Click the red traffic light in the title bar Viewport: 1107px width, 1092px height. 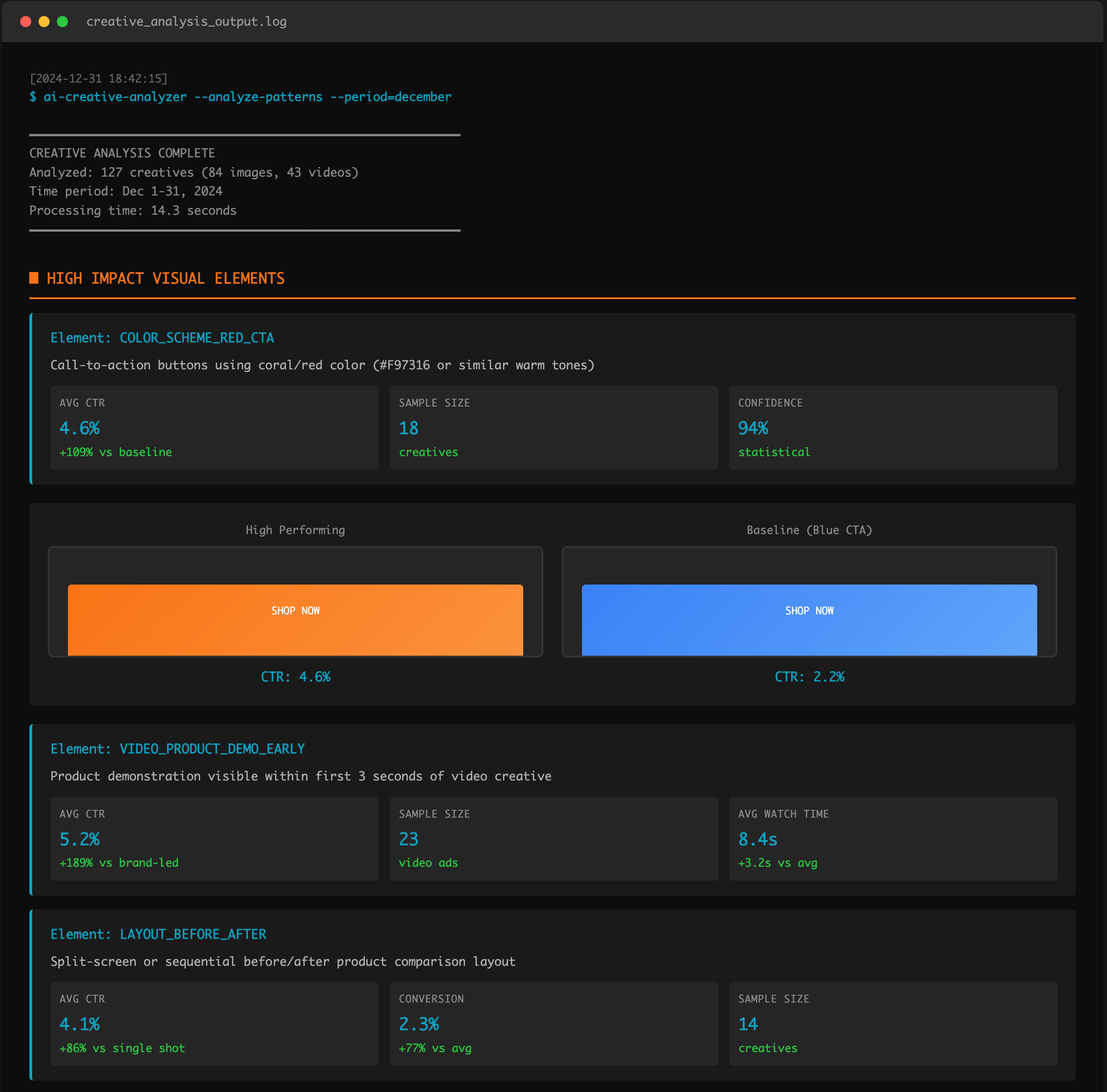point(26,21)
